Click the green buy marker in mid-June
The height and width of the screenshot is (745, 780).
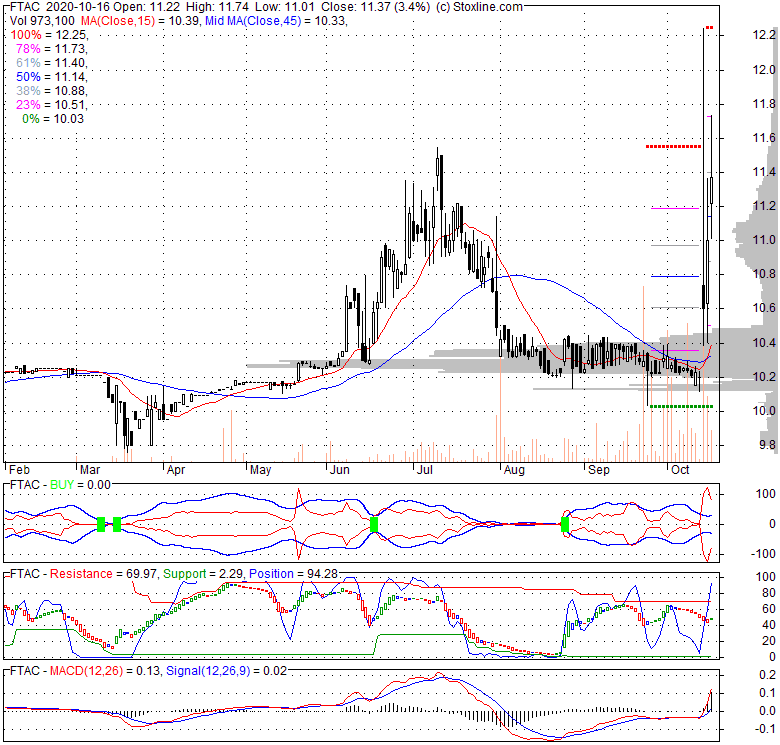click(374, 524)
